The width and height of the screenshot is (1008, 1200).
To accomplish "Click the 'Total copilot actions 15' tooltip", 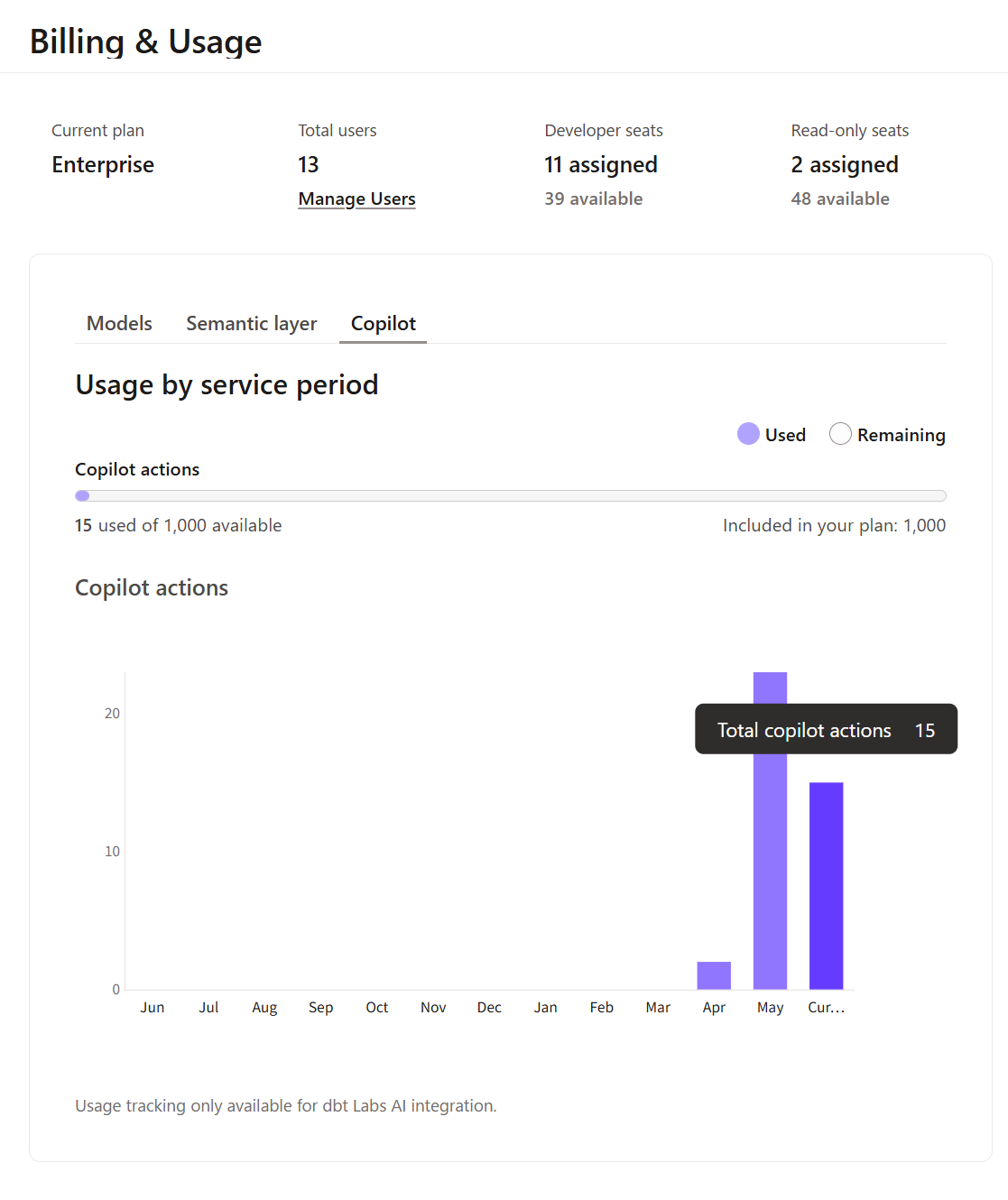I will click(826, 729).
